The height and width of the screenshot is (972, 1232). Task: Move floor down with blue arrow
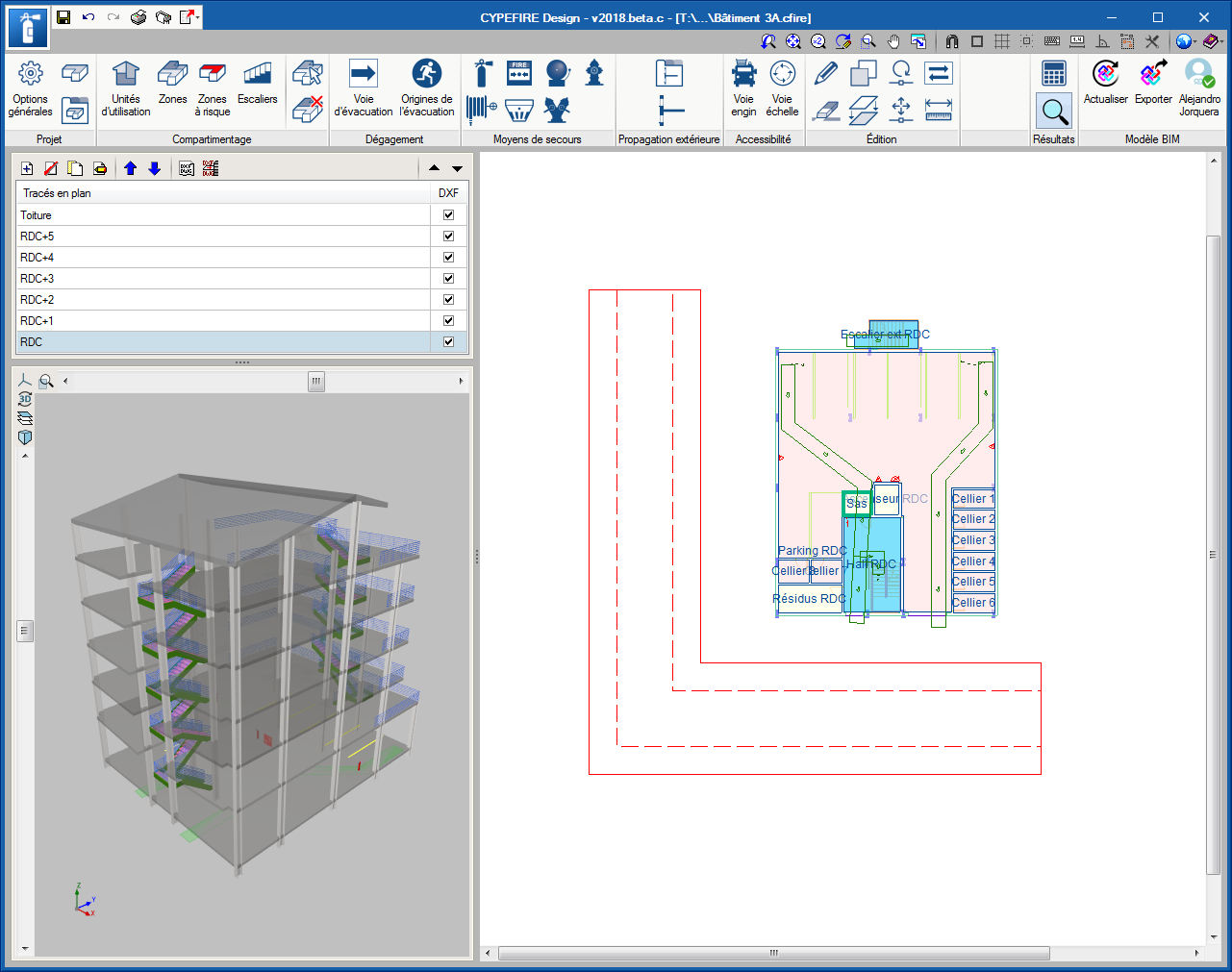(155, 168)
